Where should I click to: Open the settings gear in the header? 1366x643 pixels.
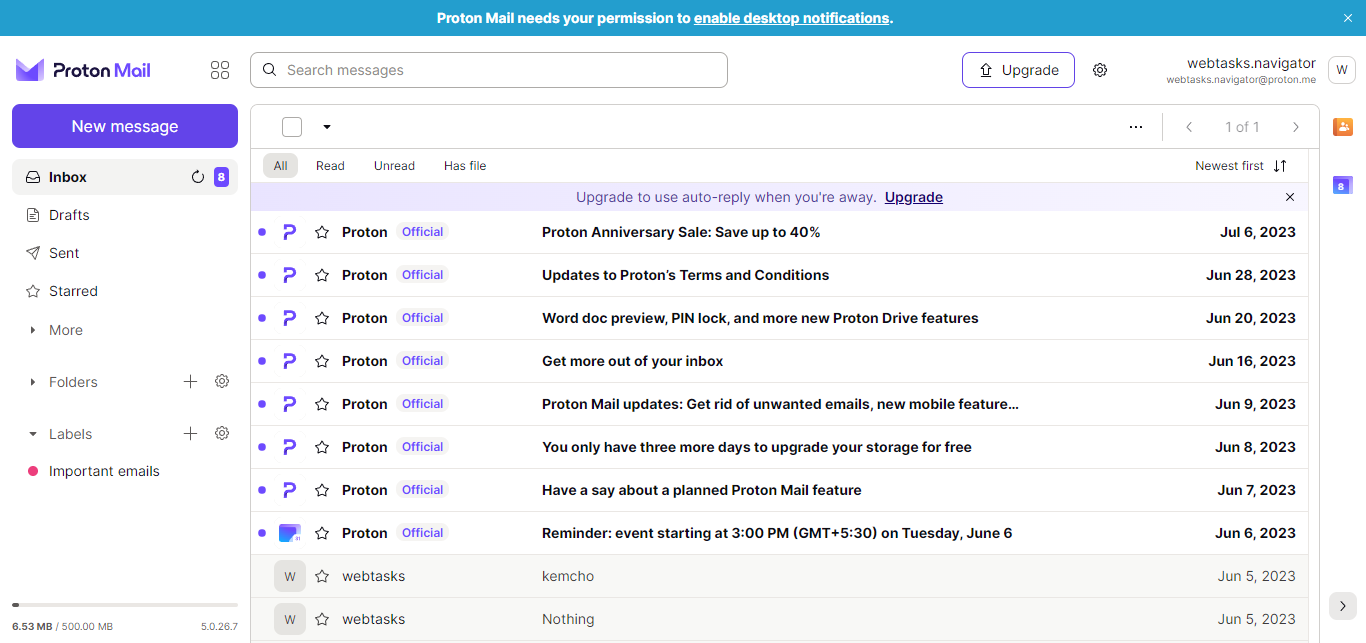pos(1100,70)
